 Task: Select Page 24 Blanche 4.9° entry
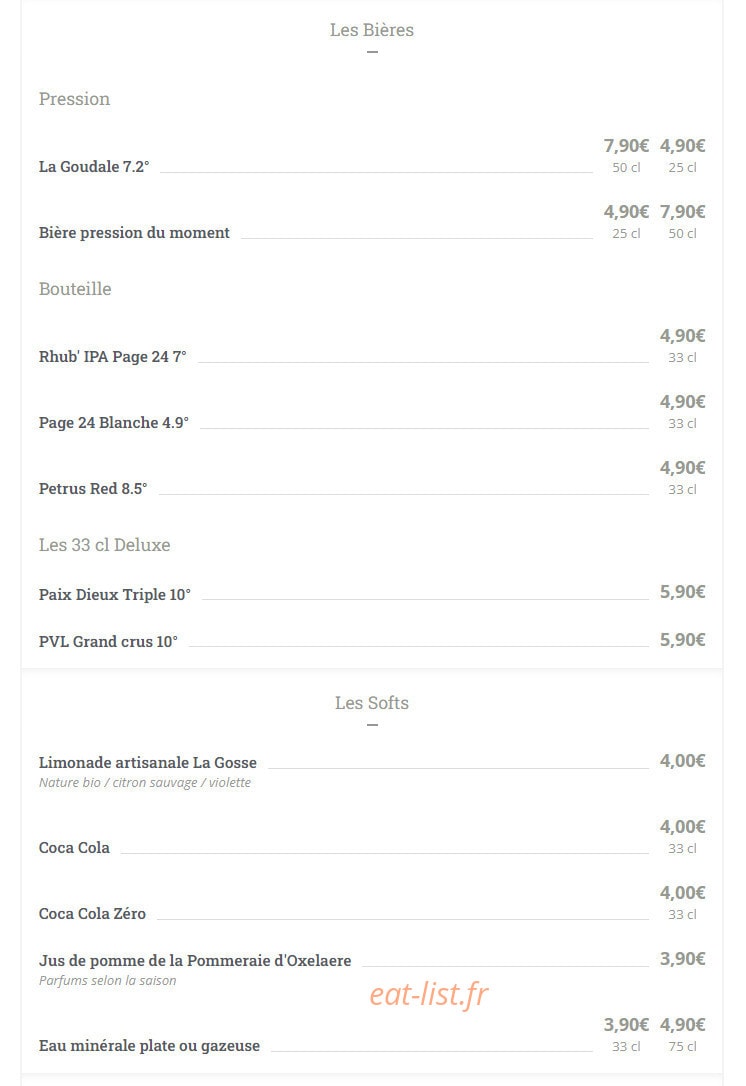pyautogui.click(x=114, y=422)
